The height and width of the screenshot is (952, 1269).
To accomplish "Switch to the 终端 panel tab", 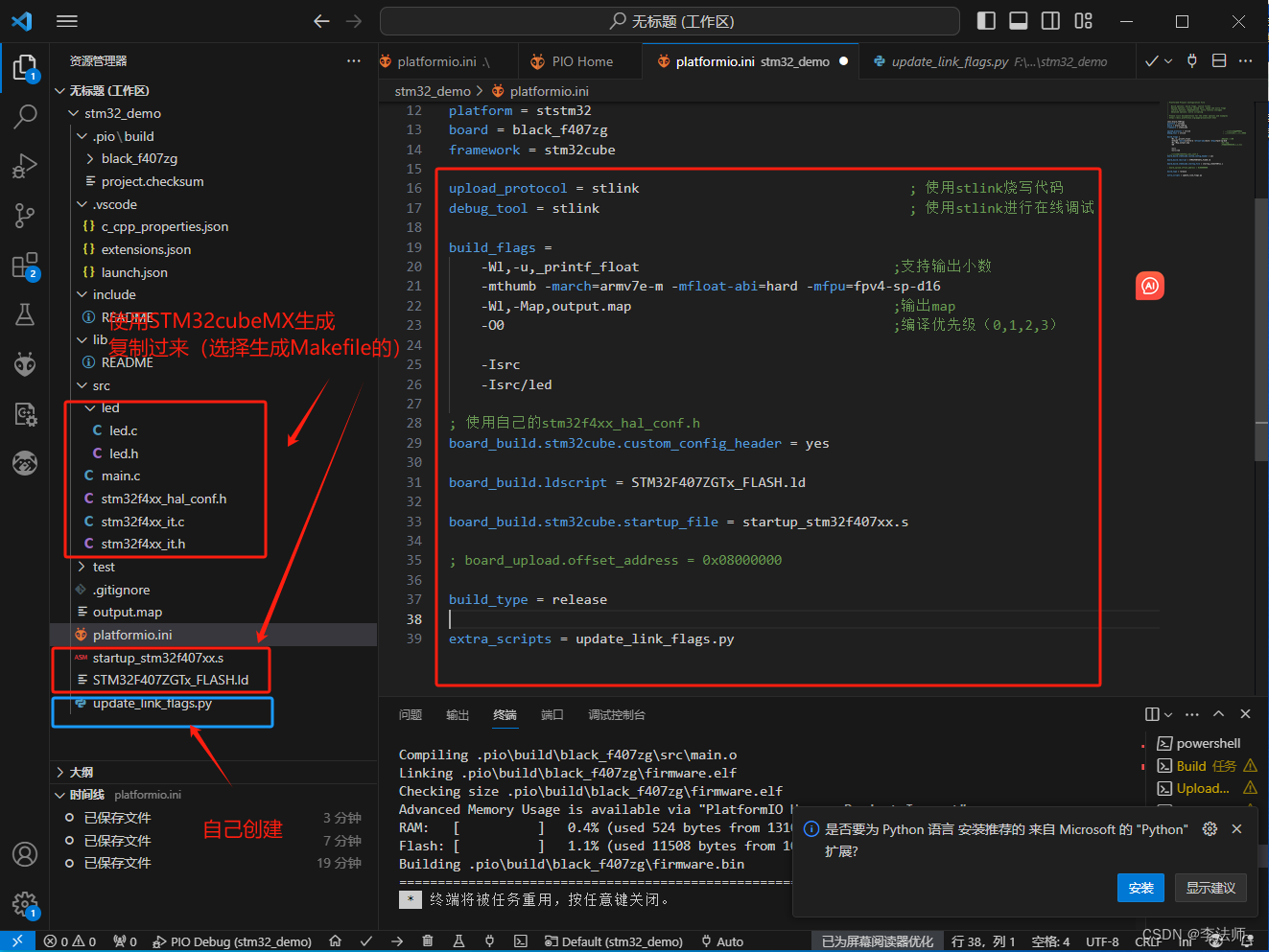I will pyautogui.click(x=505, y=714).
